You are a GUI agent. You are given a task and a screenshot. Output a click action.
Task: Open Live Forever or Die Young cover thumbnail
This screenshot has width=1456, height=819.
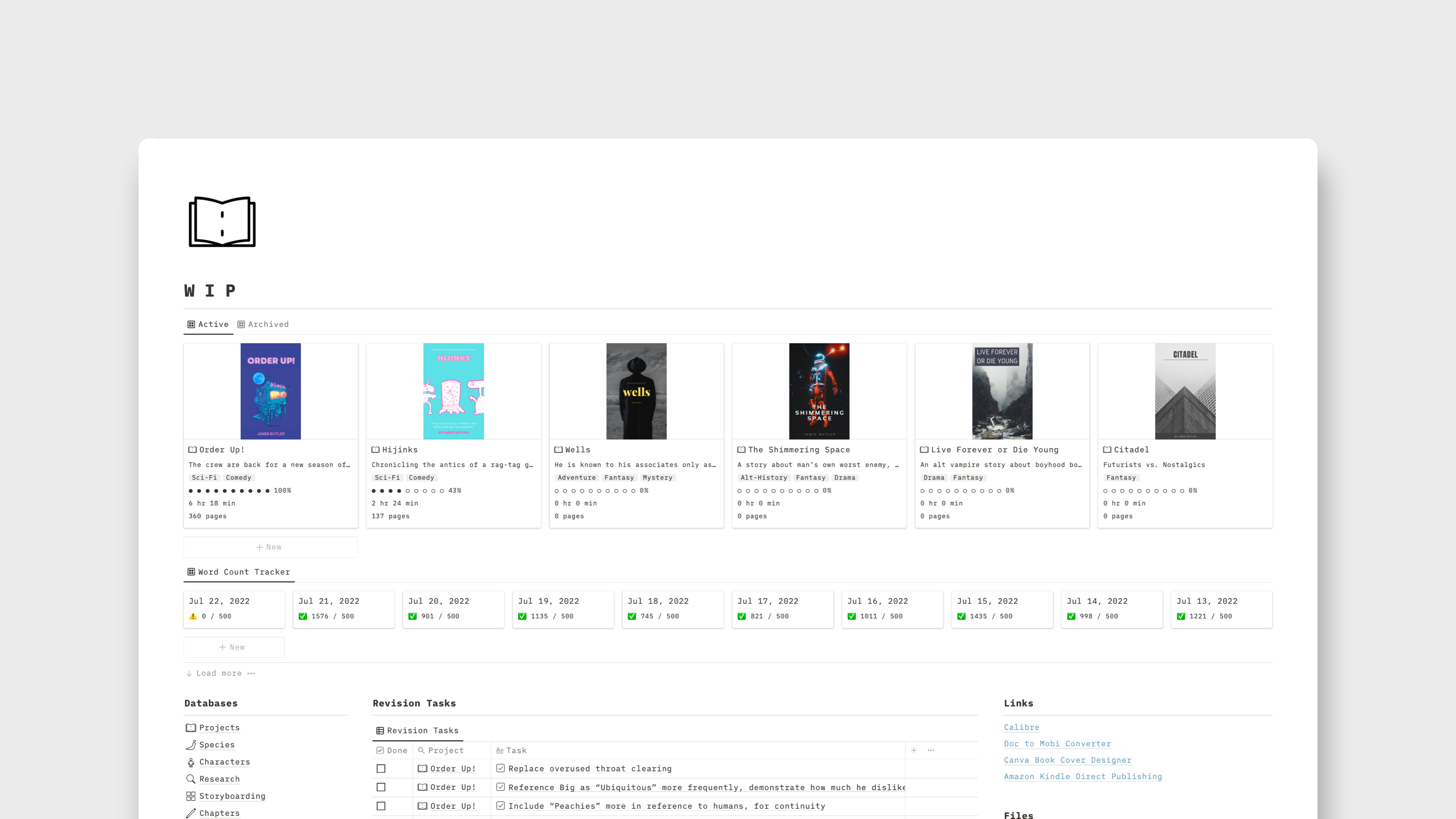coord(1002,391)
